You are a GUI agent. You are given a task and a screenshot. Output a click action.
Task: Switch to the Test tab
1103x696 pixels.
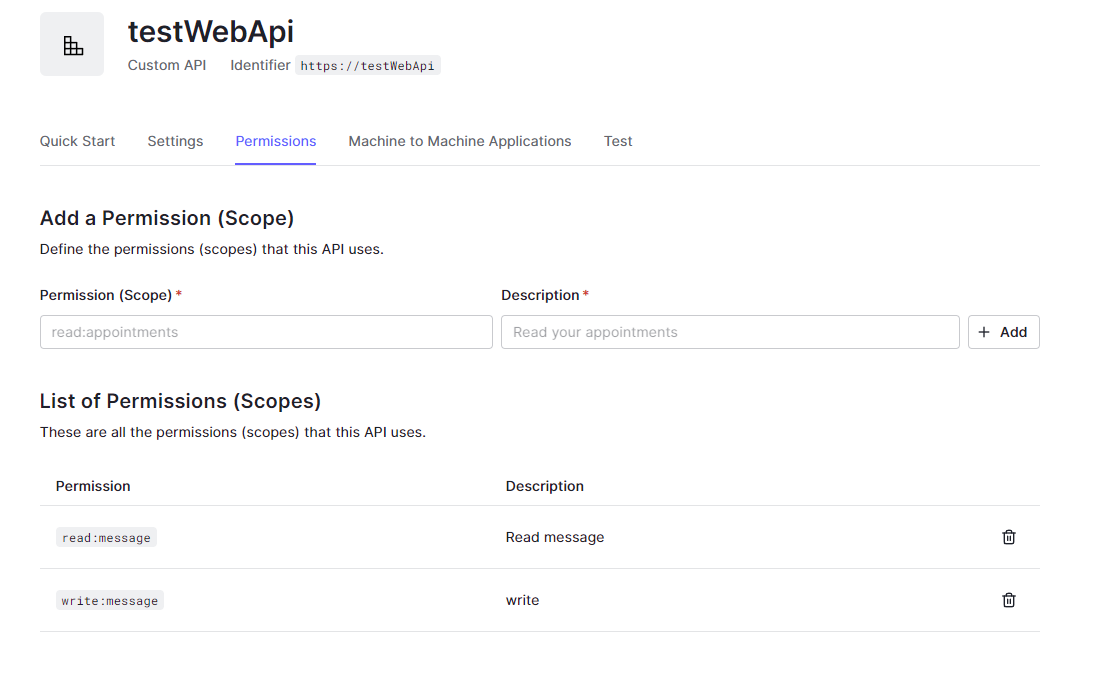coord(618,141)
